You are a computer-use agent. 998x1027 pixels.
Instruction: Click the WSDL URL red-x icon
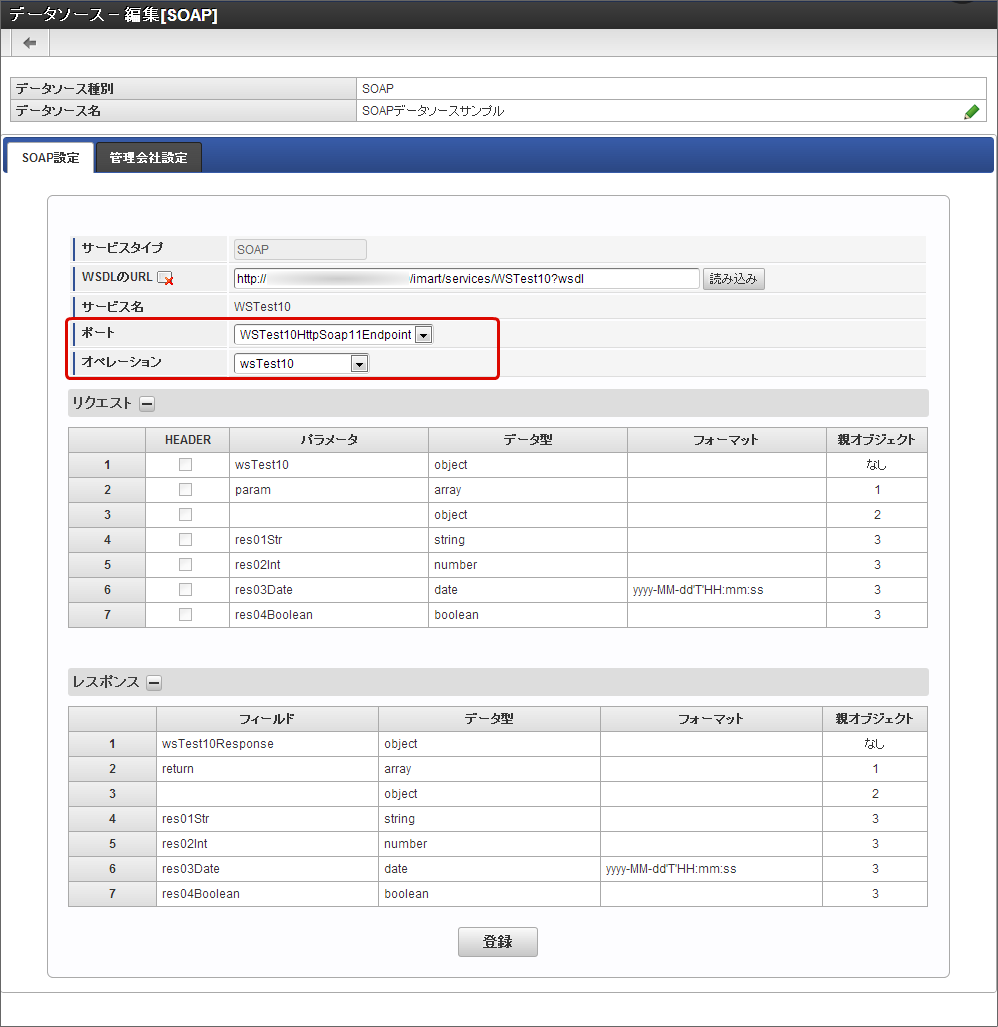(x=166, y=279)
